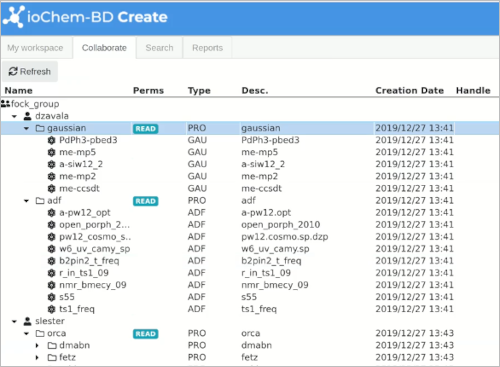Click the Name column header

click(x=19, y=91)
